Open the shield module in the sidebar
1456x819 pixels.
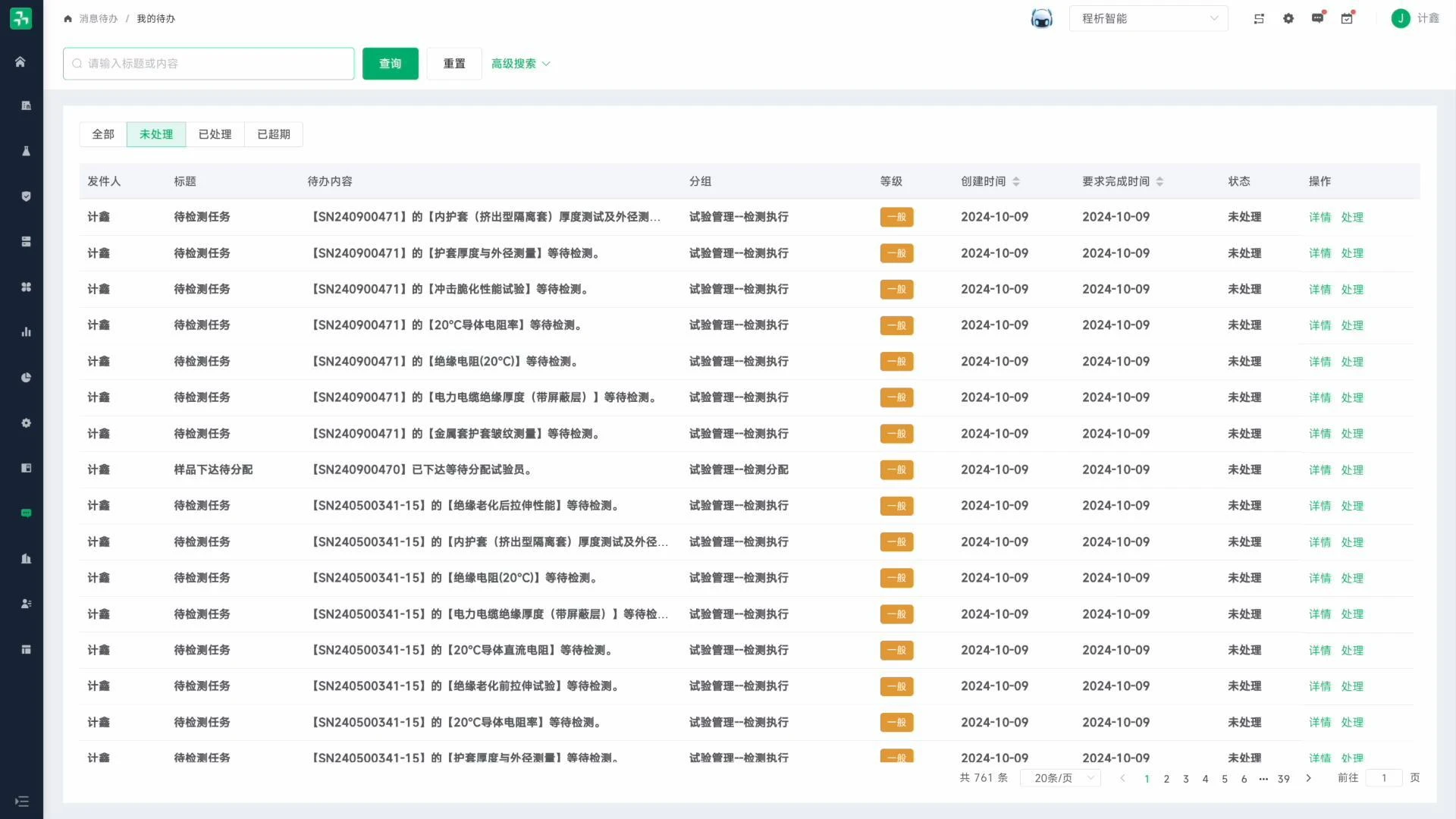[26, 196]
